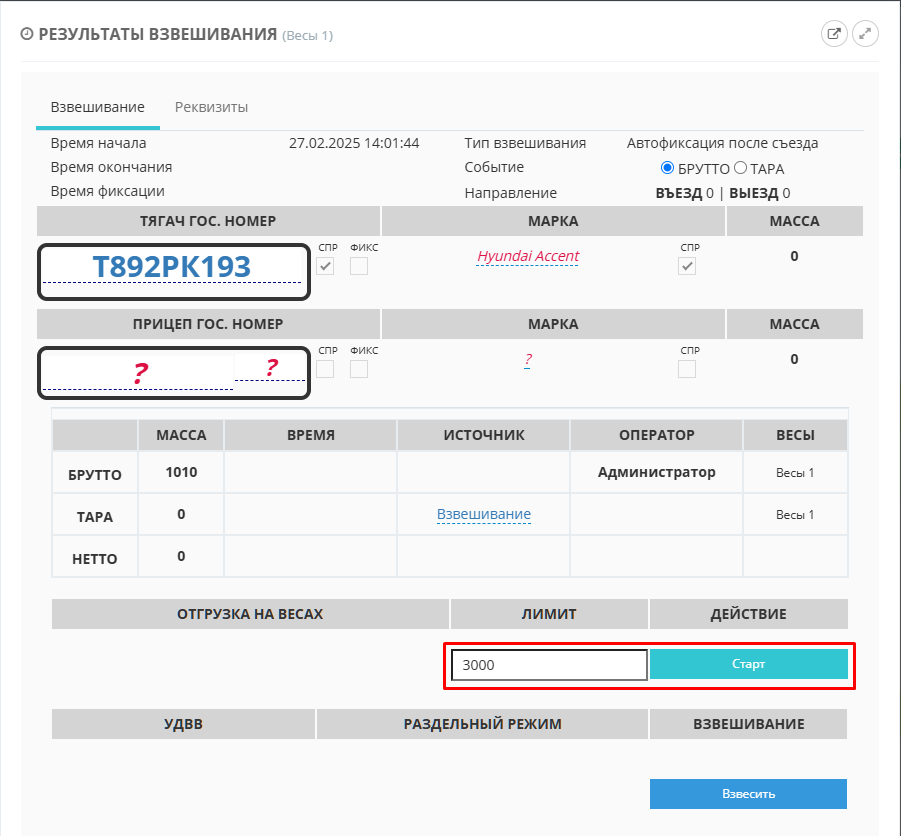
Task: Click the blue Взвесить button
Action: pyautogui.click(x=748, y=794)
